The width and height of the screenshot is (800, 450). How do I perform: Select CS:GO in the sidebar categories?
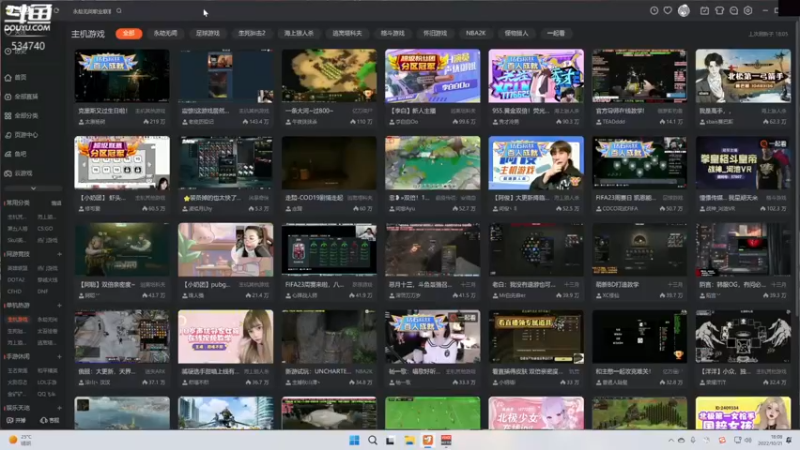pyautogui.click(x=45, y=229)
